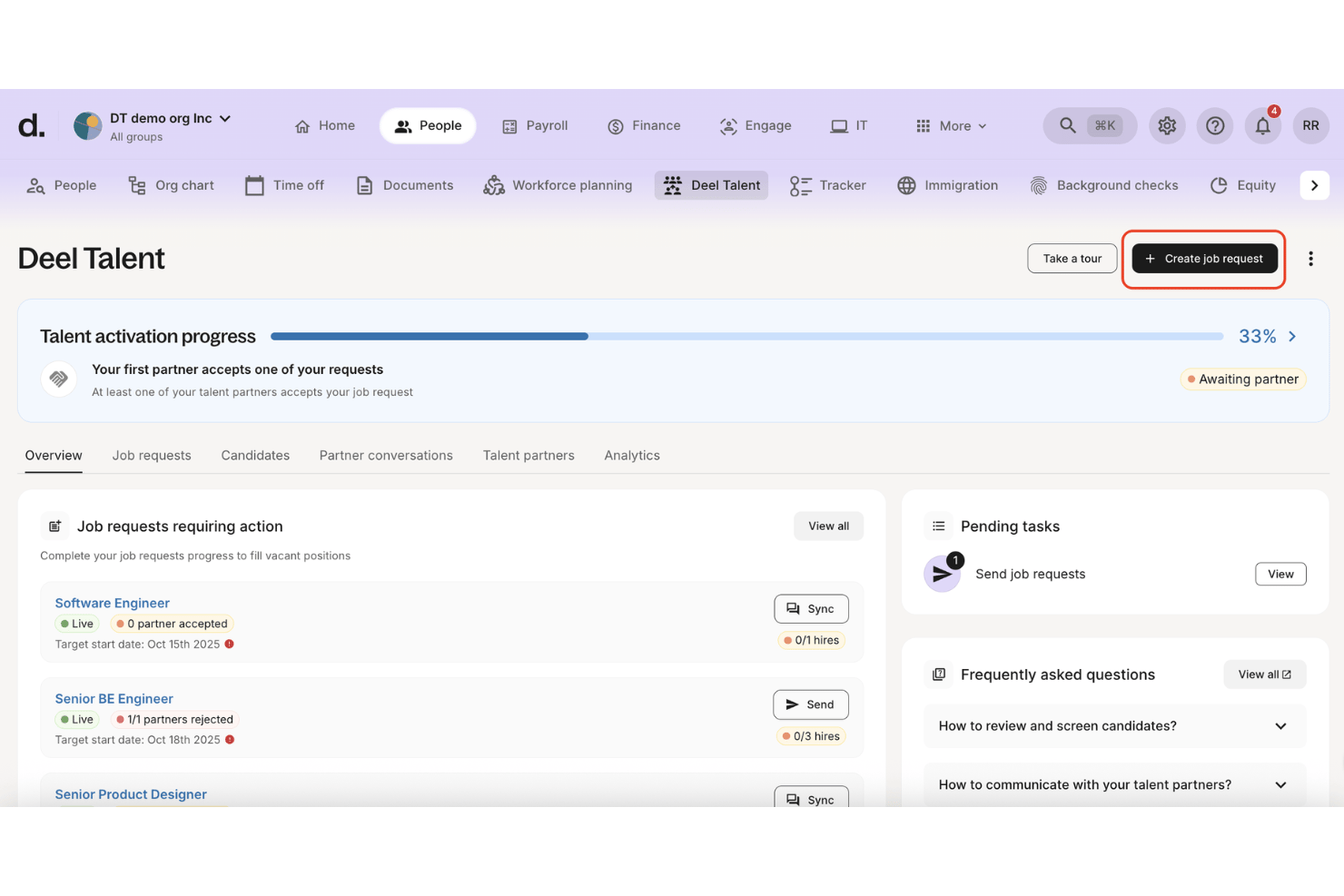Image resolution: width=1344 pixels, height=896 pixels.
Task: Click the Deel logo icon
Action: point(31,125)
